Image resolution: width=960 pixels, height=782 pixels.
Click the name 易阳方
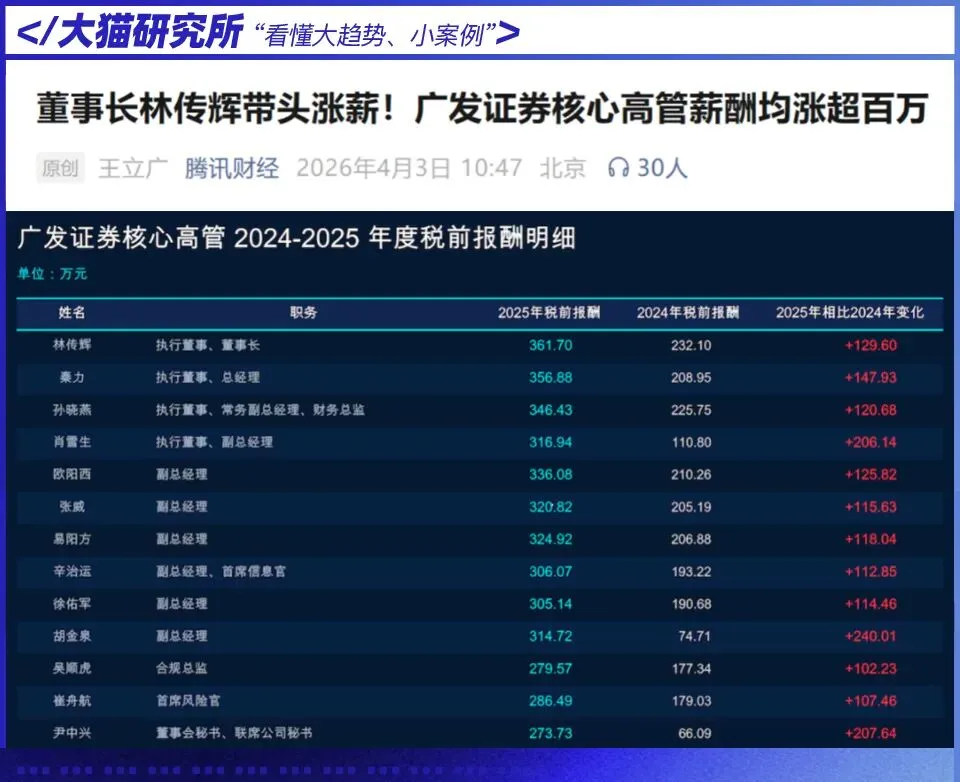click(x=72, y=539)
